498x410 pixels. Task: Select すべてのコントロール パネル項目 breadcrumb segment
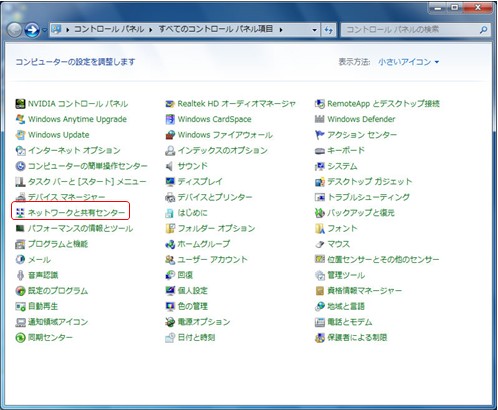[215, 29]
